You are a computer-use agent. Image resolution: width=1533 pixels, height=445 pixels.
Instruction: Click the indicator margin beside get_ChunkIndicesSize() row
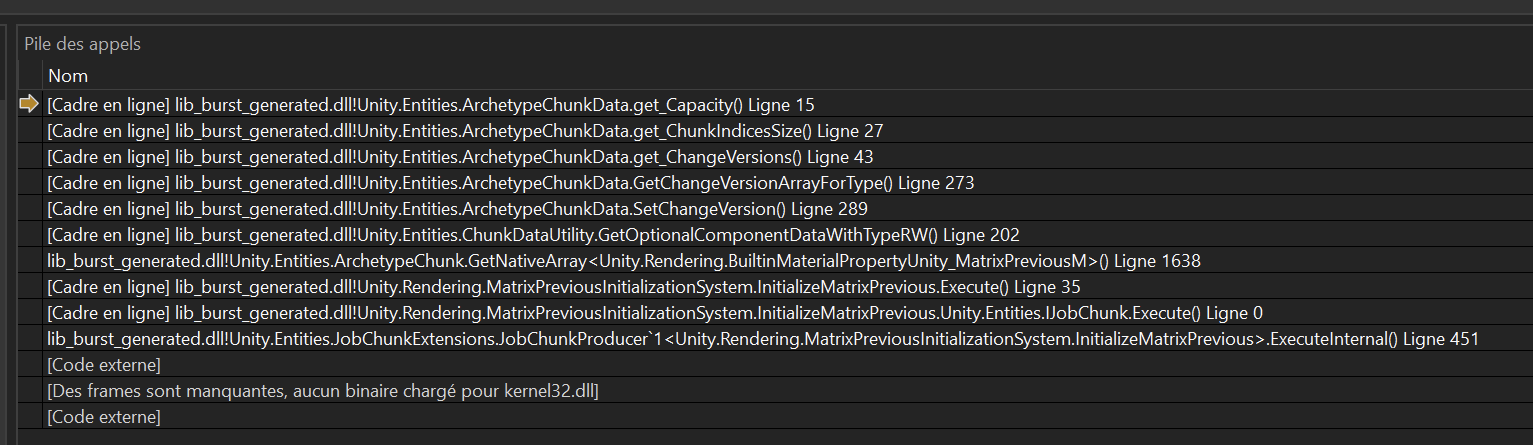point(30,130)
